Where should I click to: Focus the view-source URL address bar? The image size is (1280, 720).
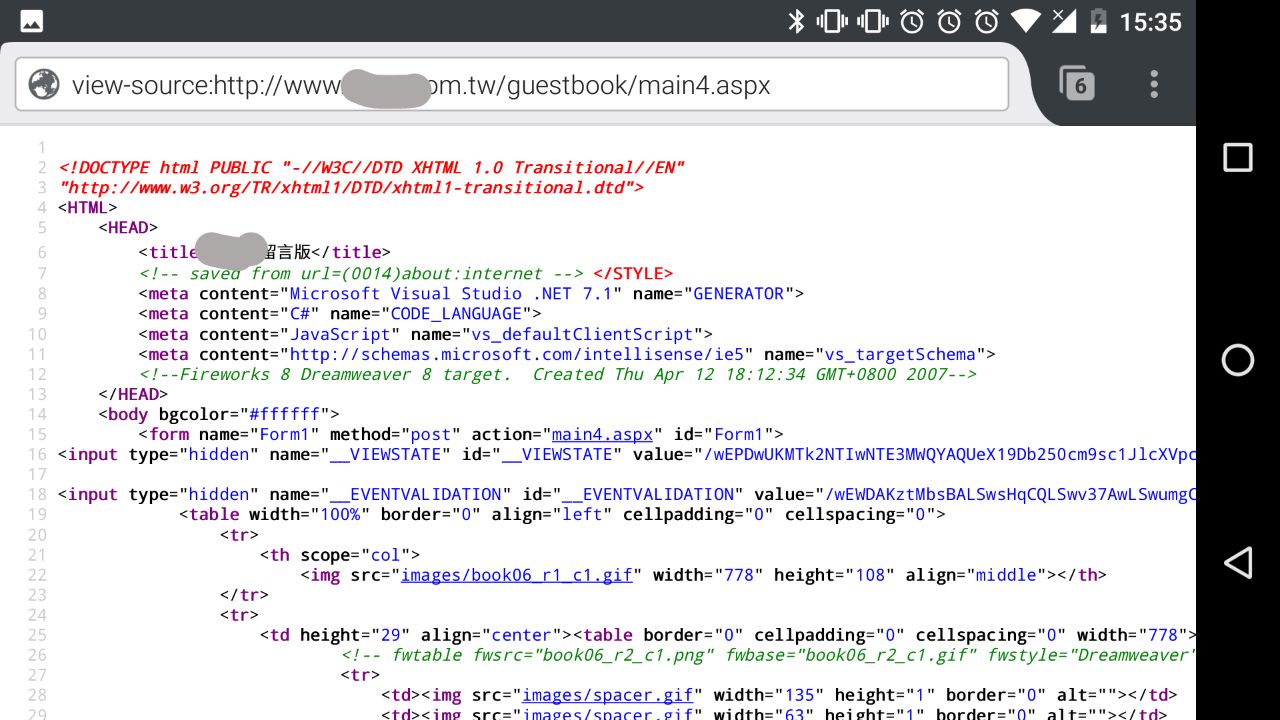(x=520, y=85)
